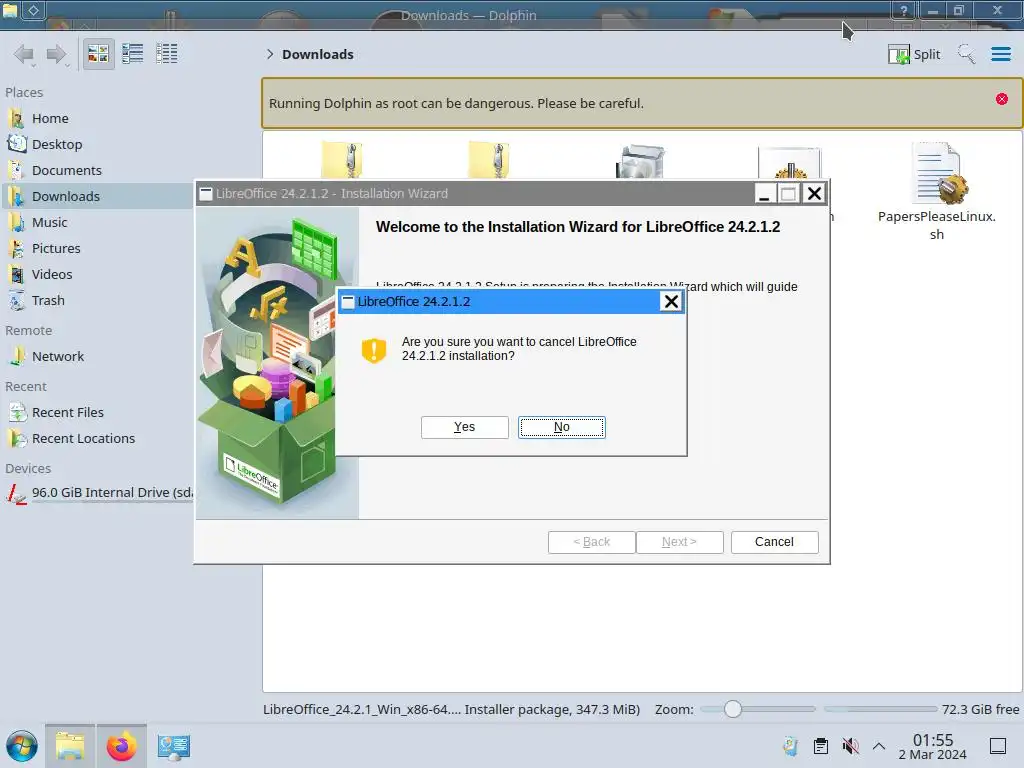Open Dolphin hamburger menu

coord(1000,54)
